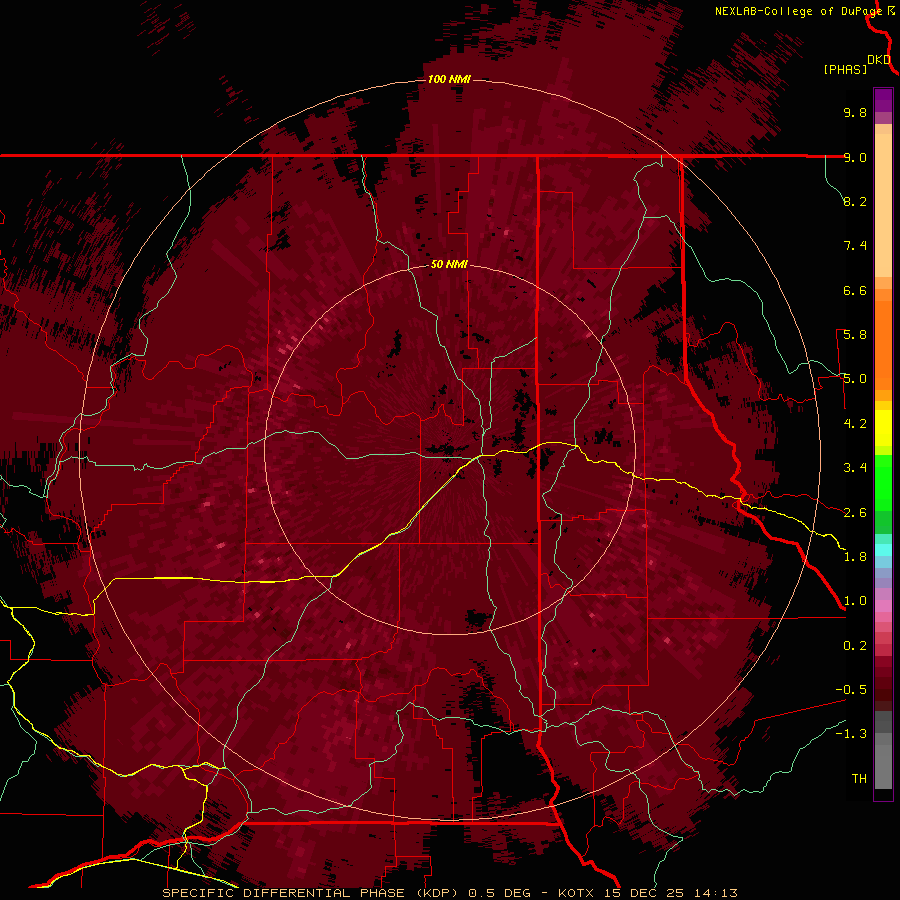Image resolution: width=900 pixels, height=900 pixels.
Task: Click the -1.3 value on the scale
Action: [851, 734]
